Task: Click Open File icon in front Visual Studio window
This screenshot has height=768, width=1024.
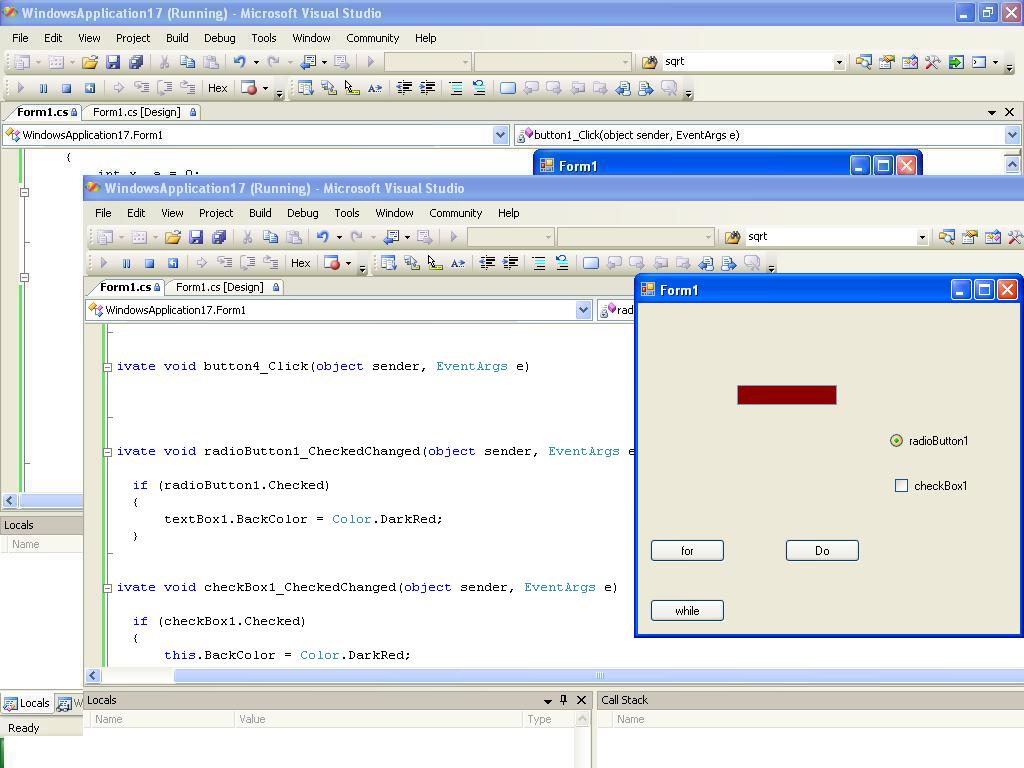Action: coord(172,237)
